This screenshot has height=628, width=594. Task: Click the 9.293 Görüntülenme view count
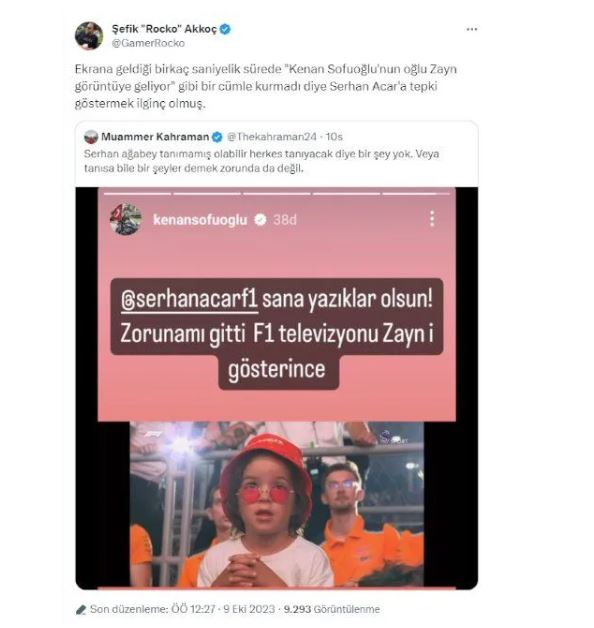click(332, 609)
